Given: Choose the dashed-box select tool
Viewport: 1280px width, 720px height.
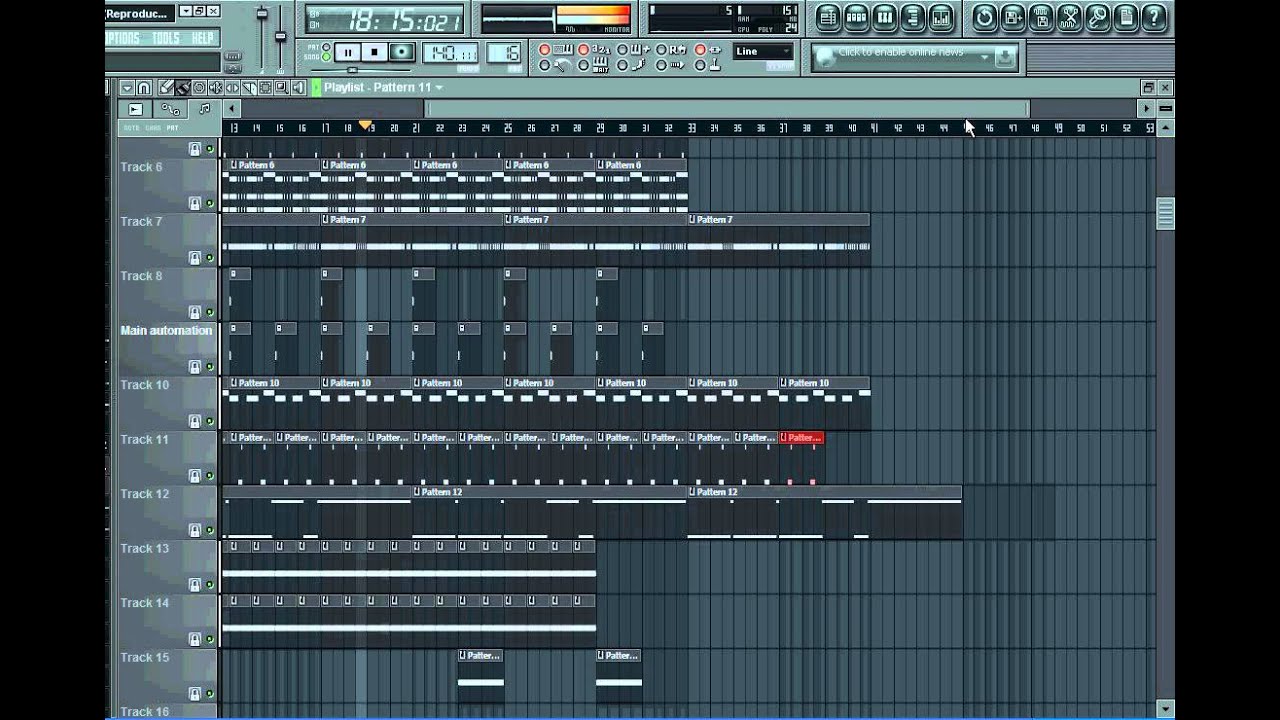Looking at the screenshot, I should coord(265,88).
